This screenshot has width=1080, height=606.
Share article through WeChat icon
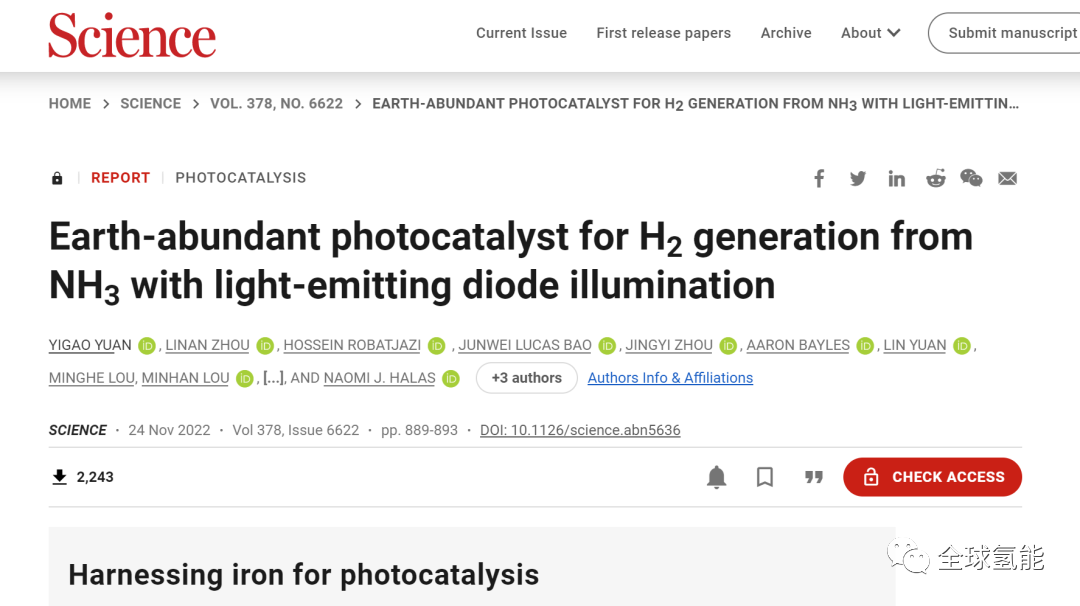[971, 178]
